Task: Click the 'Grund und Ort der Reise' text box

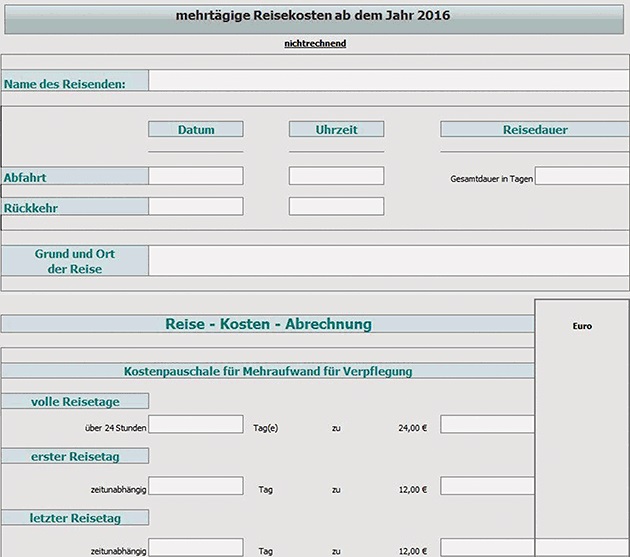Action: click(389, 261)
